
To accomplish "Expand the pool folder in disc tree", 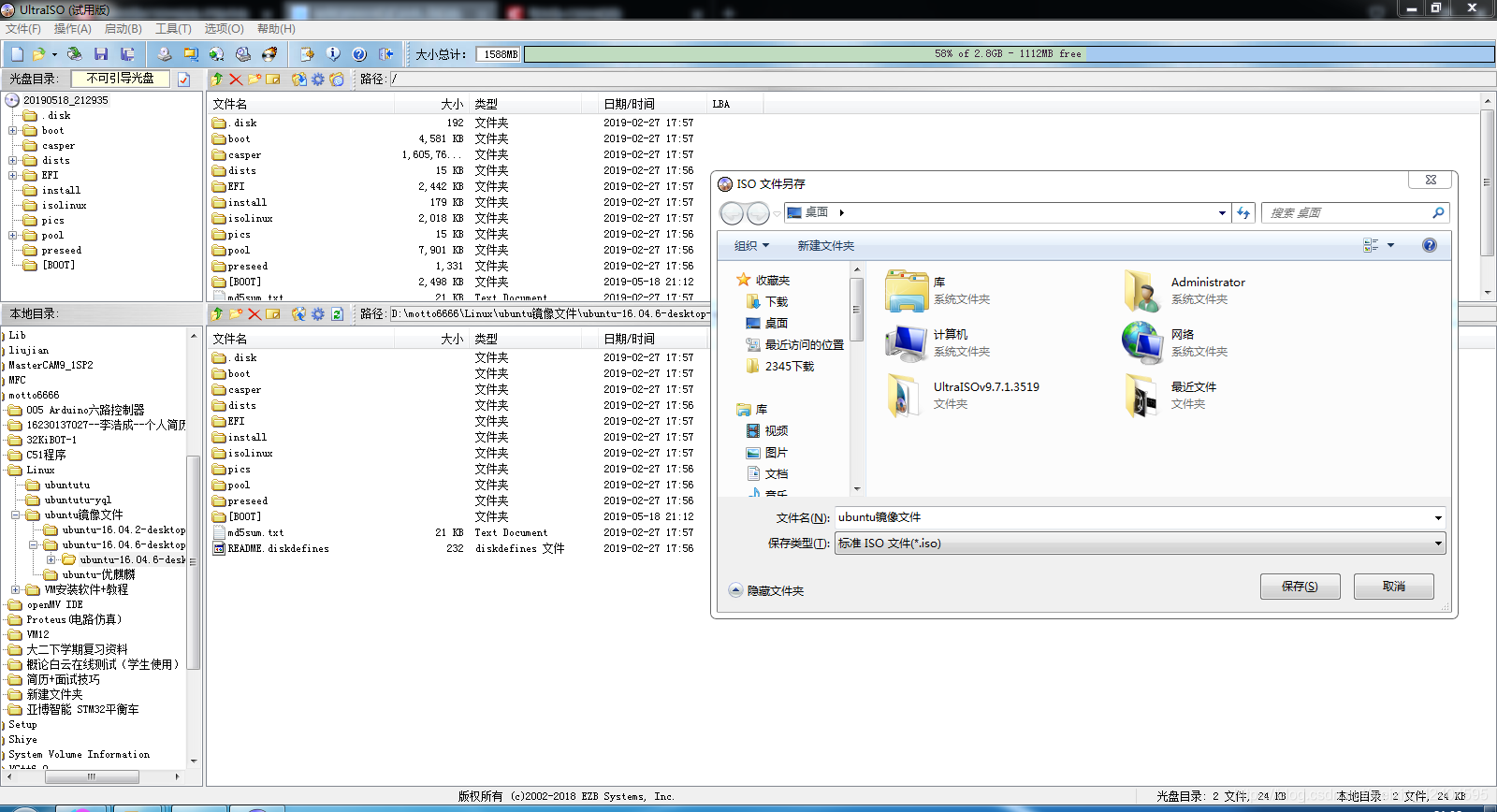I will coord(13,236).
